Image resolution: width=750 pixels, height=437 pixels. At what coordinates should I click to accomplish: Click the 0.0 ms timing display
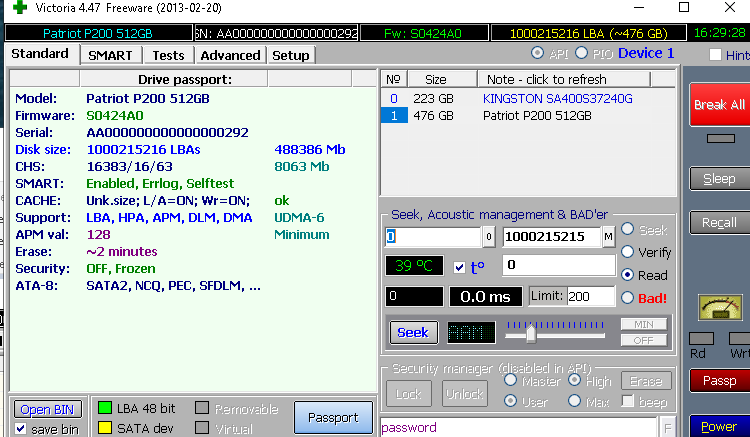click(485, 296)
